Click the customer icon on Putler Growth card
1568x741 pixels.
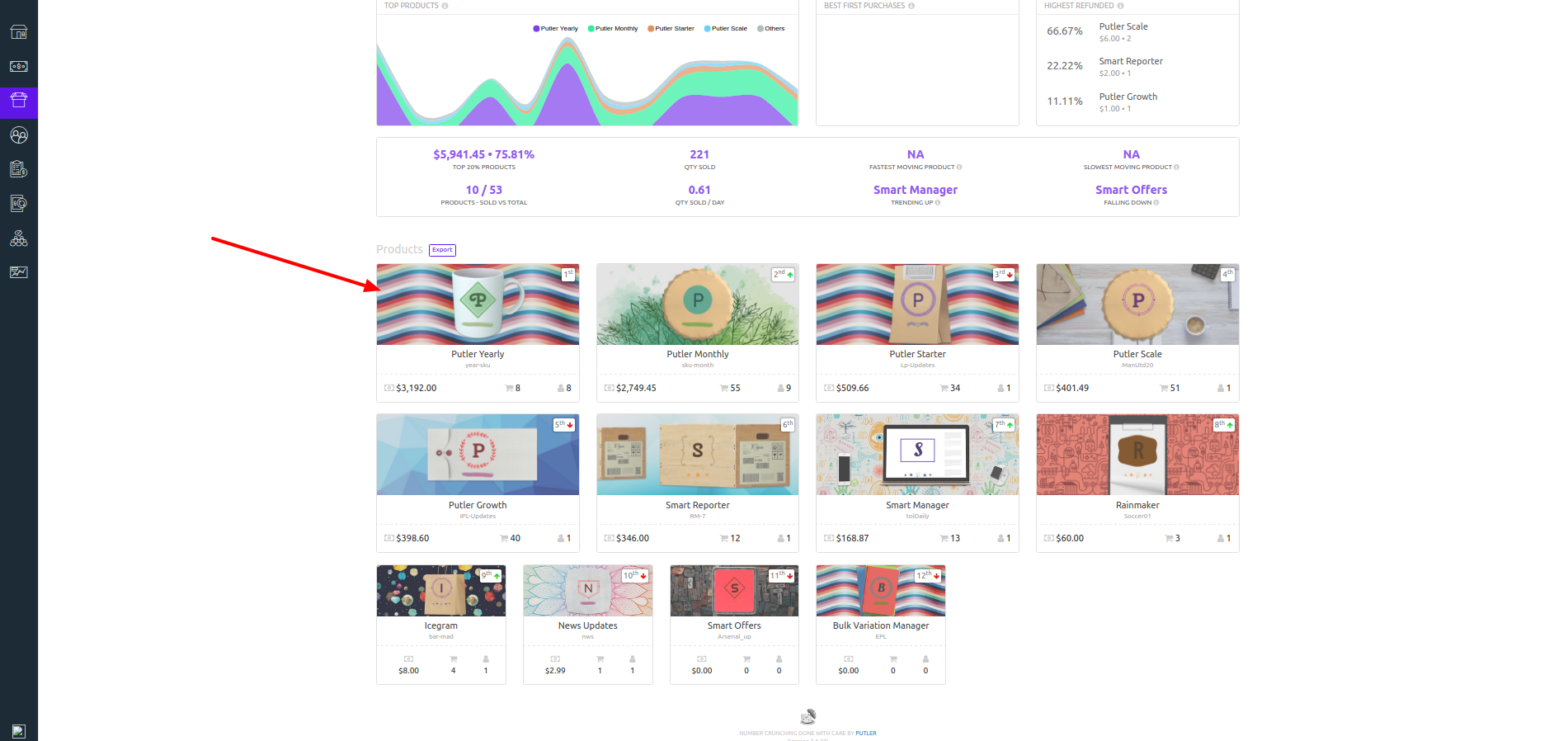[x=561, y=538]
